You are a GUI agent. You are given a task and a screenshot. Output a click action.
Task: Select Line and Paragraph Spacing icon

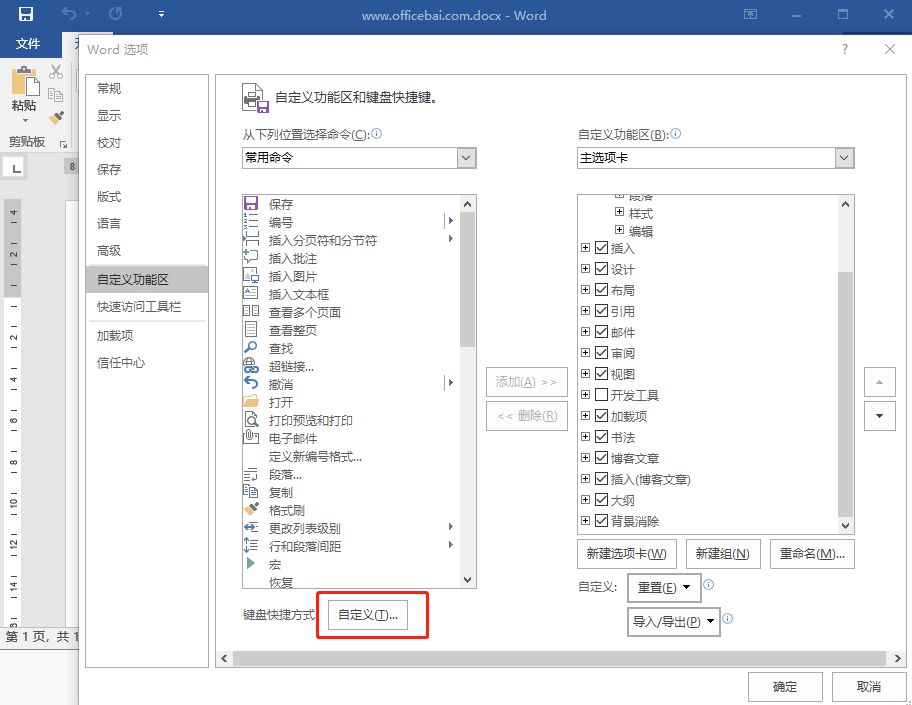point(251,546)
